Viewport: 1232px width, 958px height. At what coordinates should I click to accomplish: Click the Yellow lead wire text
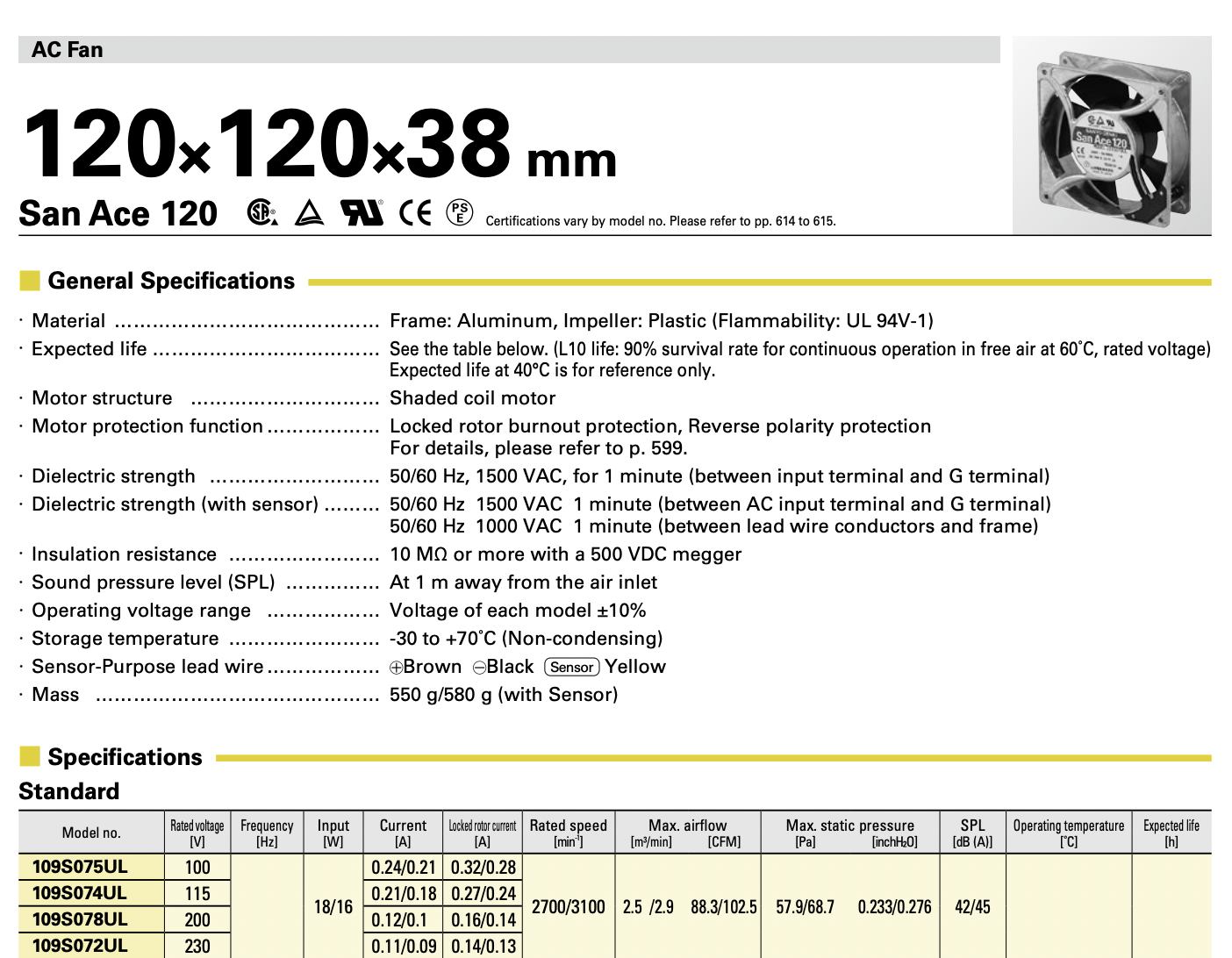coord(635,667)
